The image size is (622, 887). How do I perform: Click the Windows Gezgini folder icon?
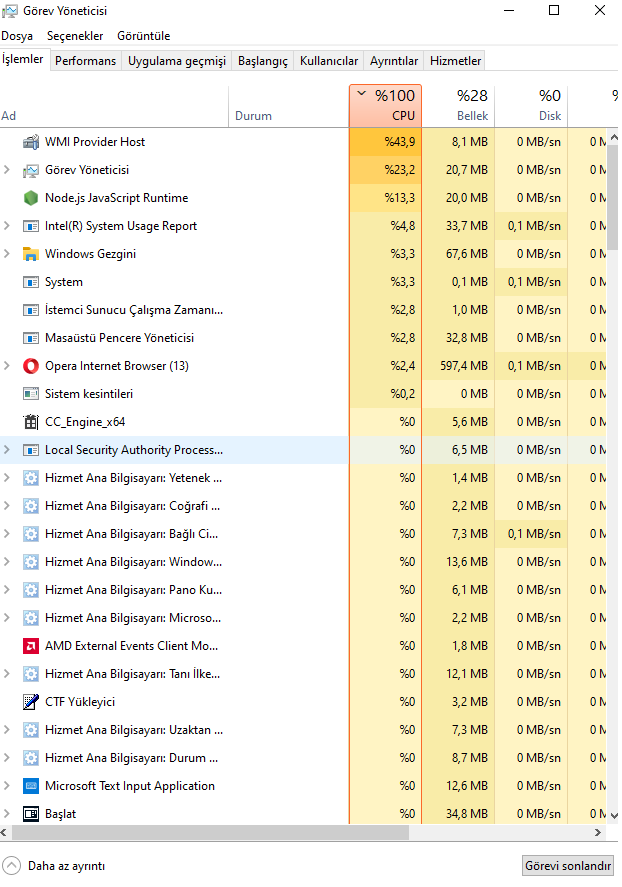31,254
